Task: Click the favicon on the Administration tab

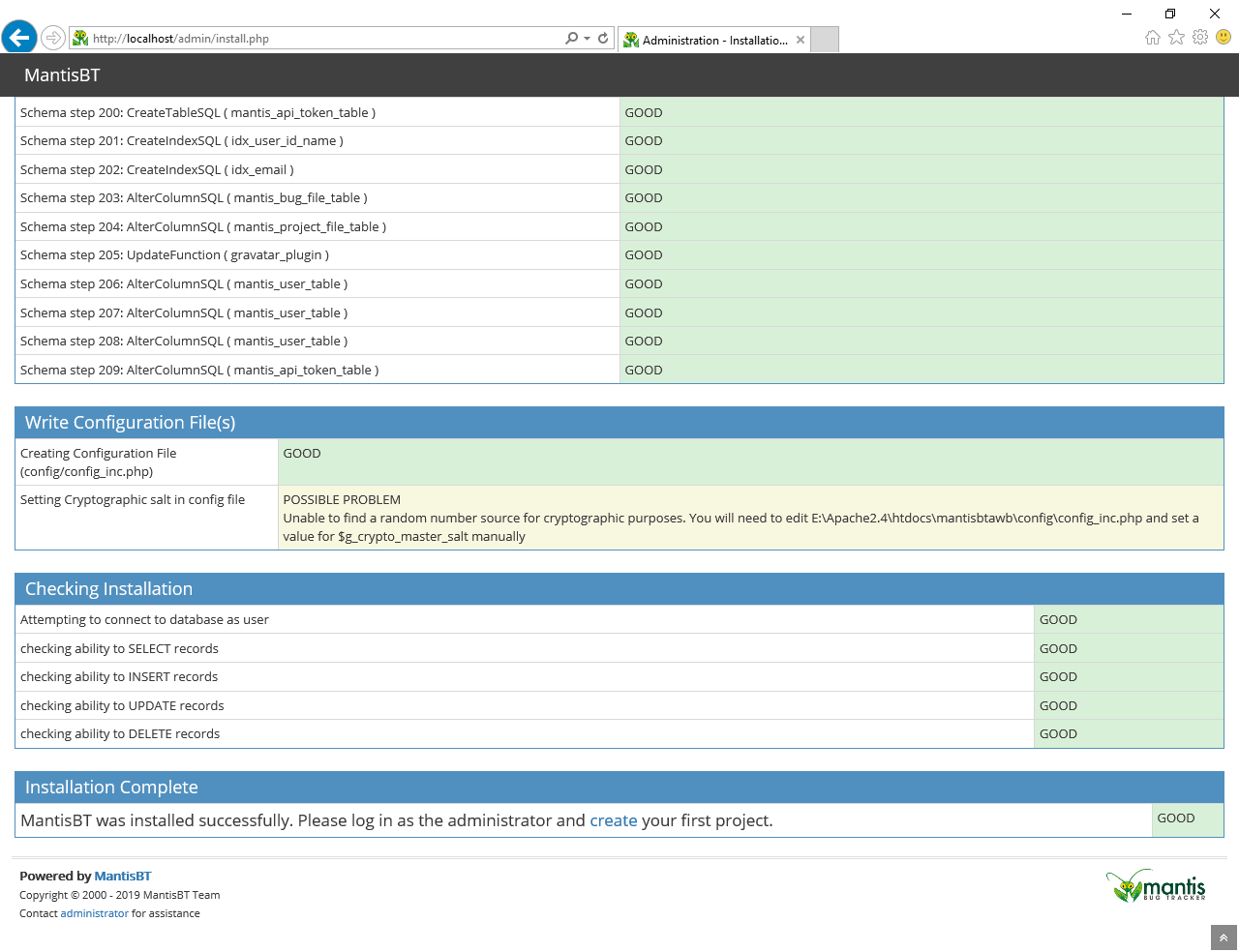Action: point(631,40)
